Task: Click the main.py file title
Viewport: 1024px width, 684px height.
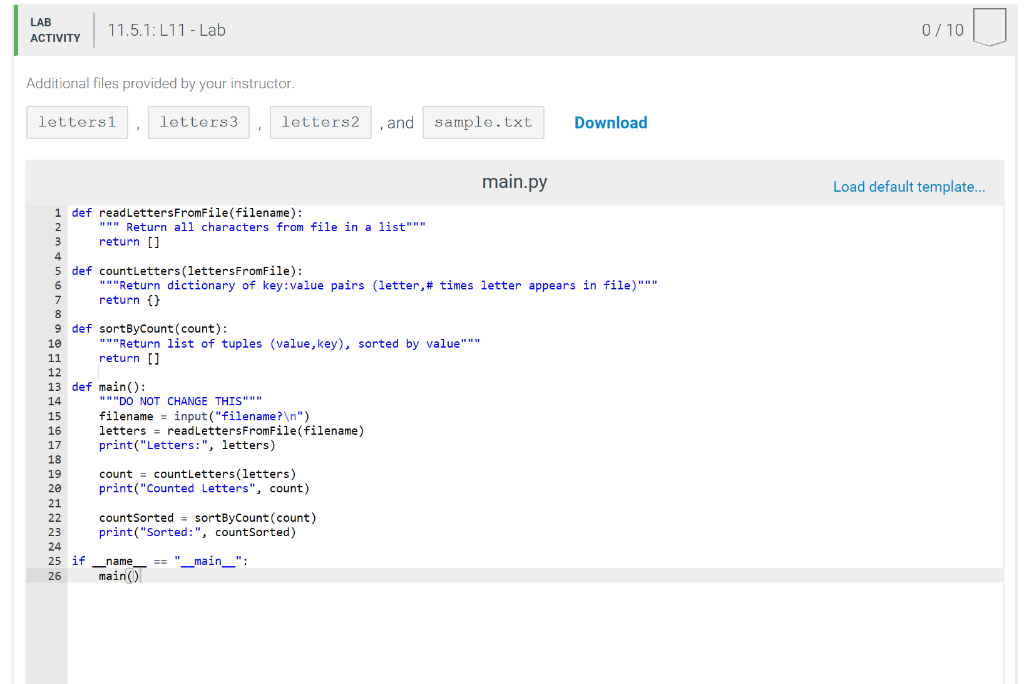Action: tap(515, 182)
